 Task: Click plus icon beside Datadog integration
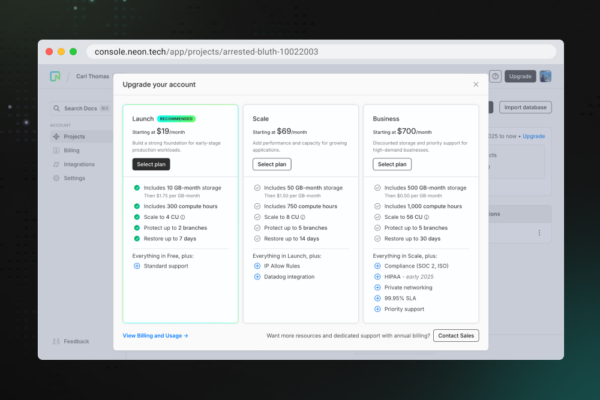point(257,277)
